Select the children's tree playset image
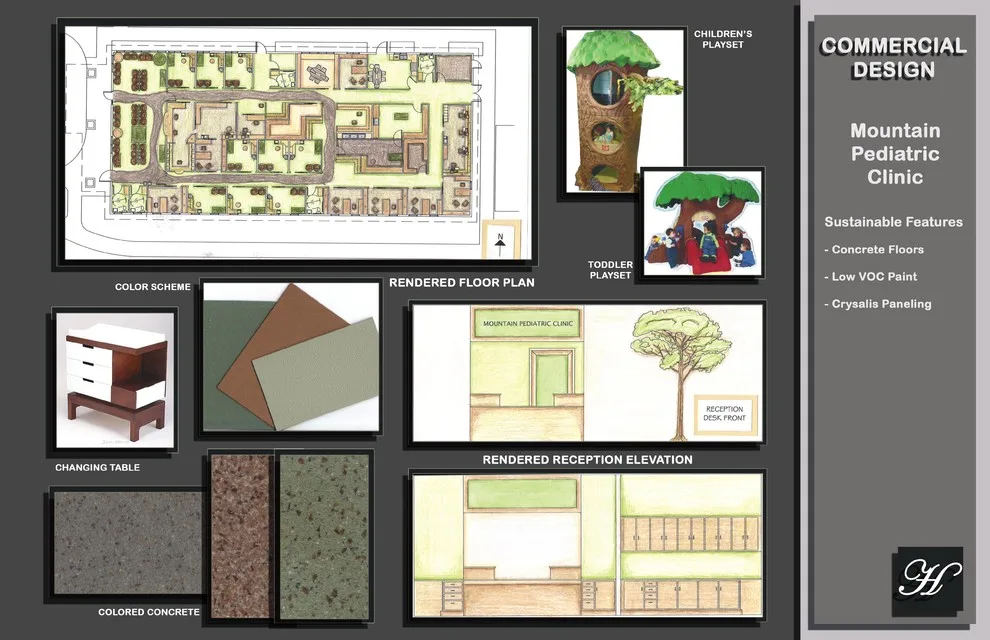The image size is (990, 640). coord(624,110)
